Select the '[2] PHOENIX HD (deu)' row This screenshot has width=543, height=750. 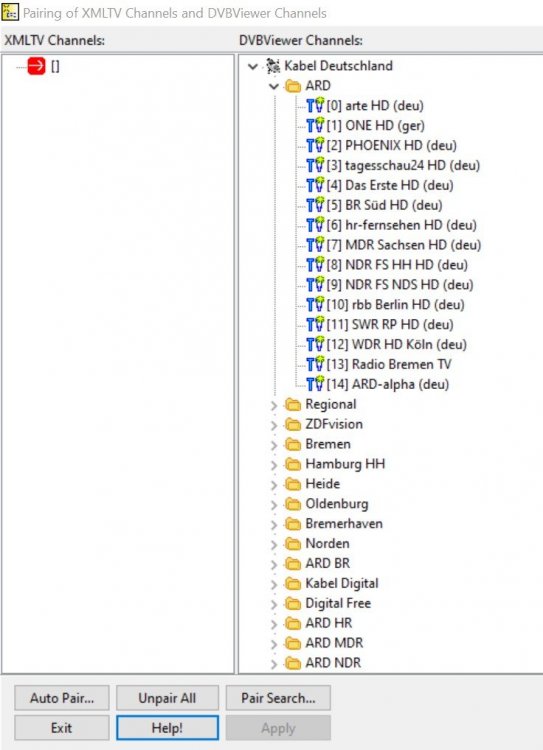[x=392, y=145]
